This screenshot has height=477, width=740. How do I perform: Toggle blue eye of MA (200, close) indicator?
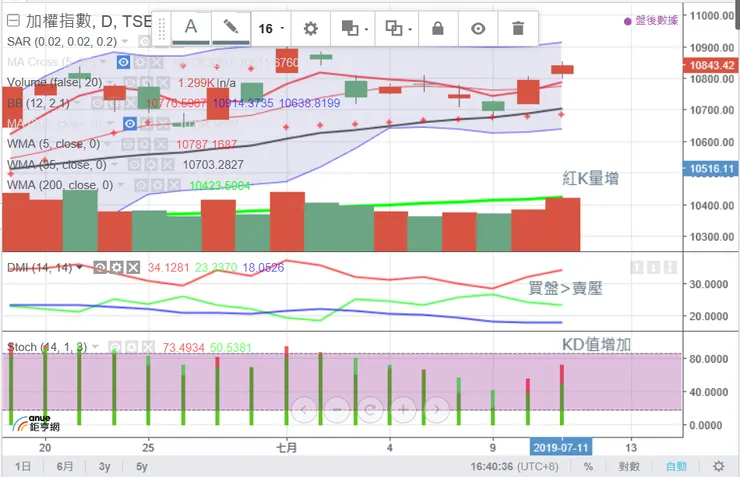[130, 124]
